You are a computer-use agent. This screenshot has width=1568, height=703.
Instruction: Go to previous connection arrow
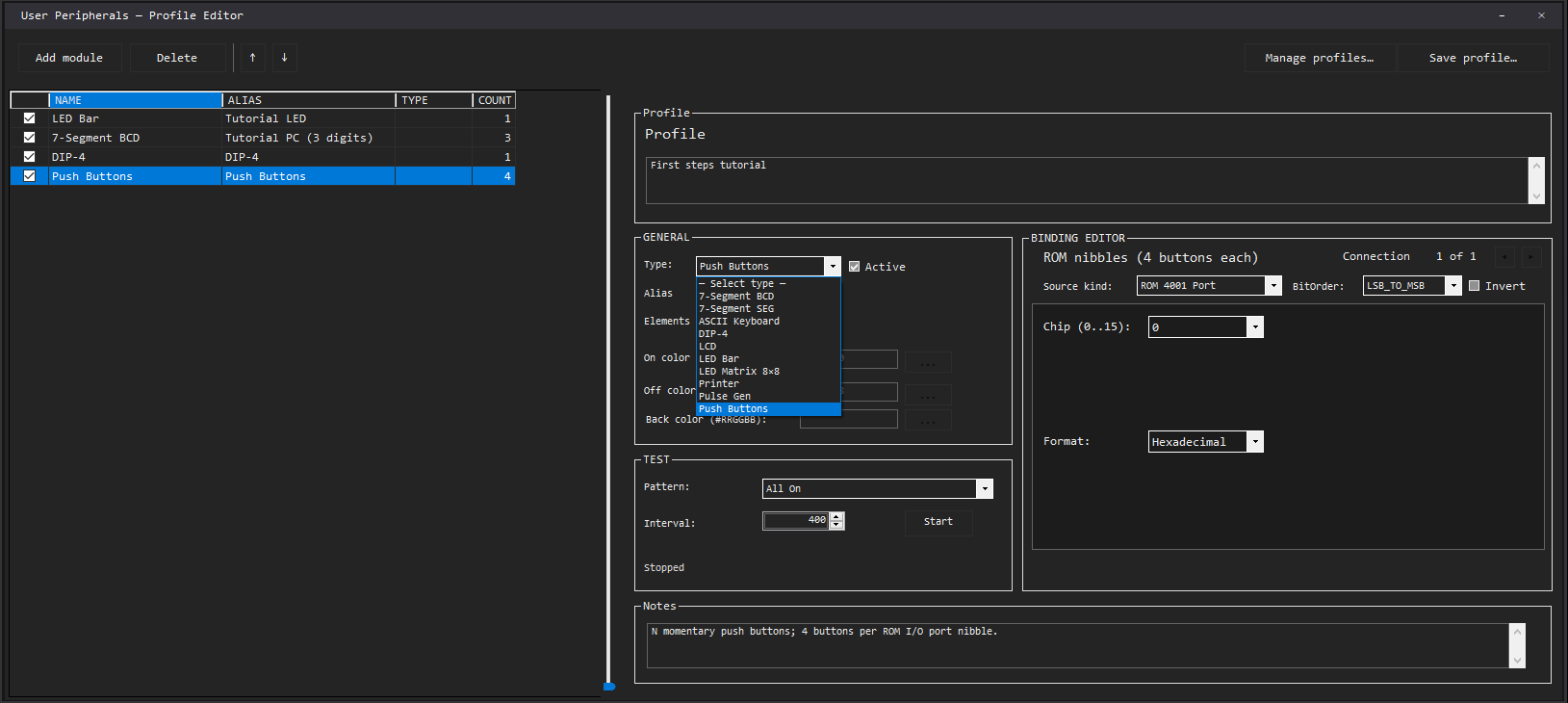(1504, 257)
